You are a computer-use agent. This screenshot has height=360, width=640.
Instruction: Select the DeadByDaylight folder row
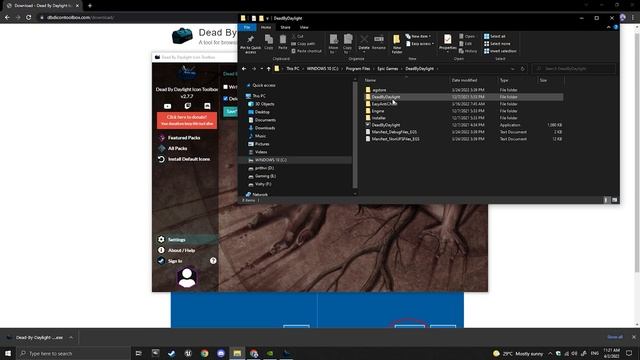(464, 97)
